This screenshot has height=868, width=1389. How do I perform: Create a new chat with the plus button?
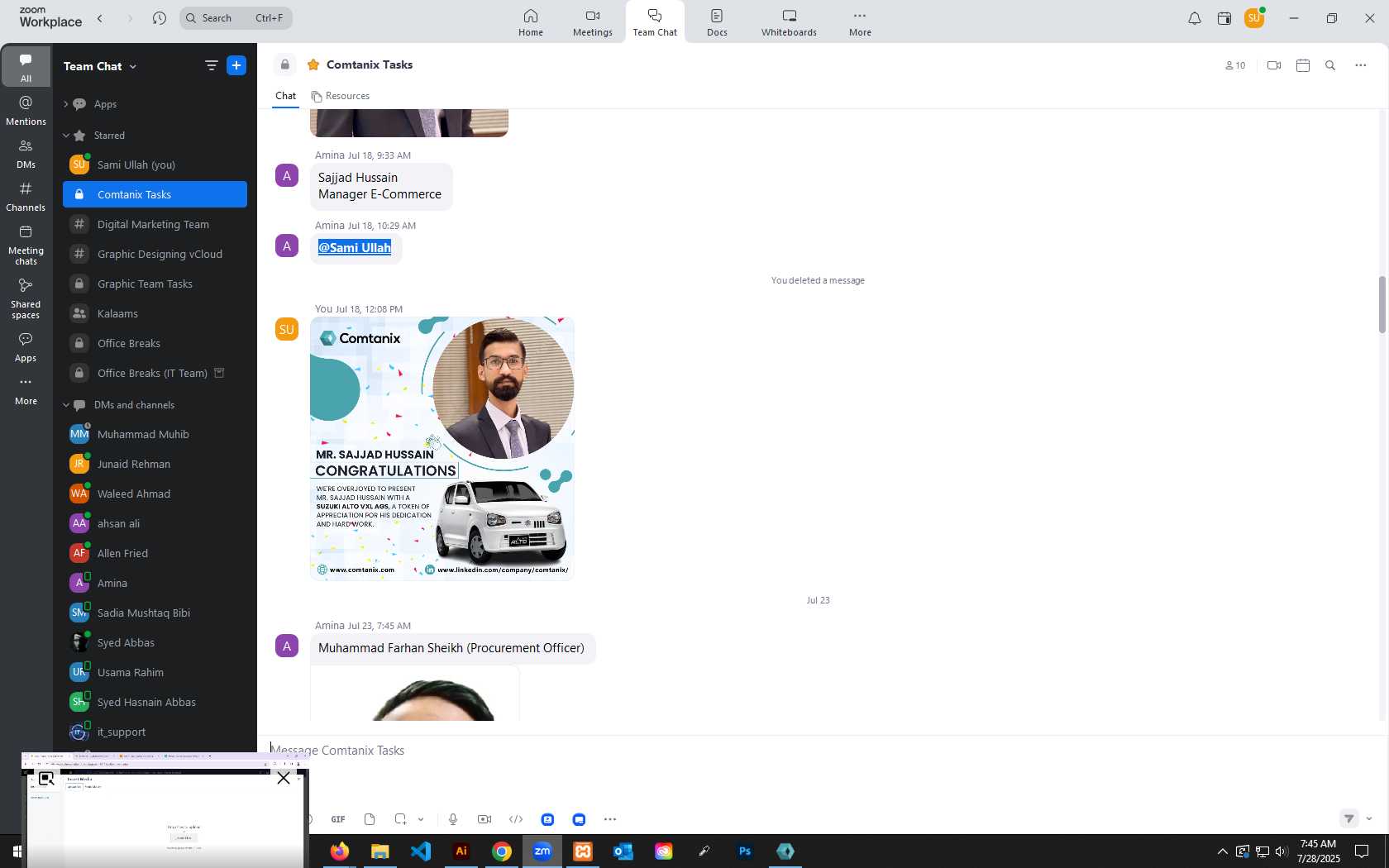(236, 65)
